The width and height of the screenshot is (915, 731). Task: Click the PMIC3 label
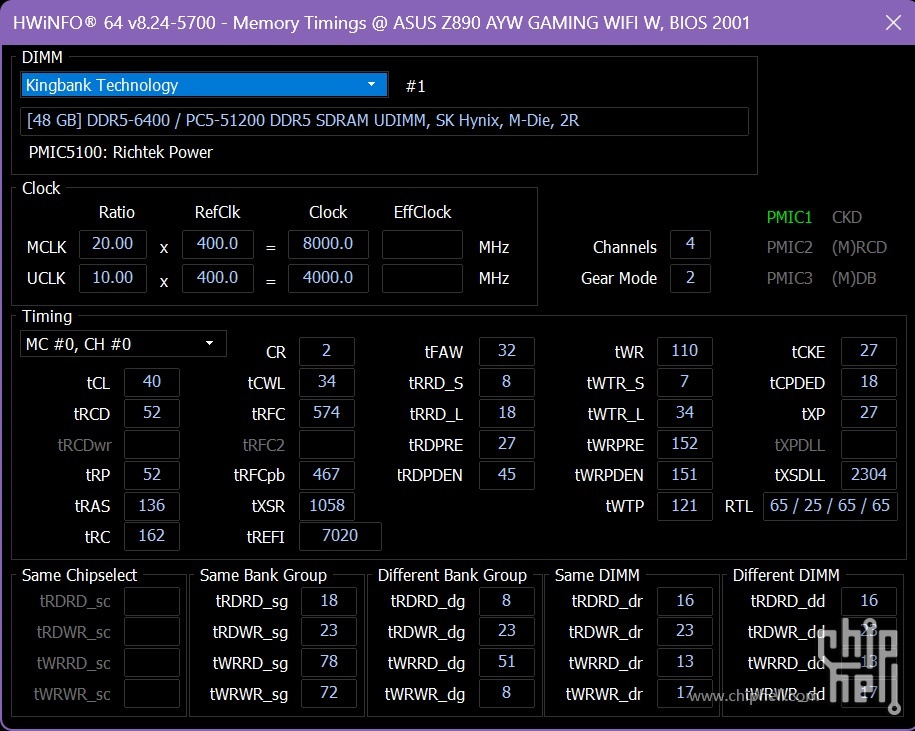coord(790,278)
